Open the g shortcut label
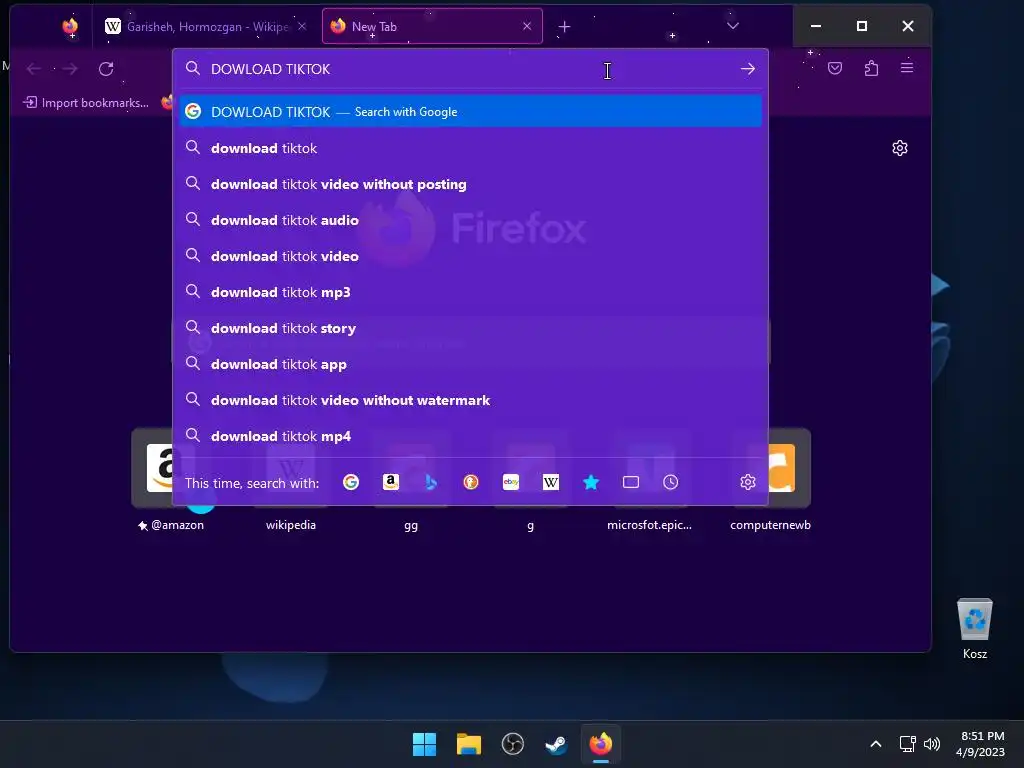 530,526
